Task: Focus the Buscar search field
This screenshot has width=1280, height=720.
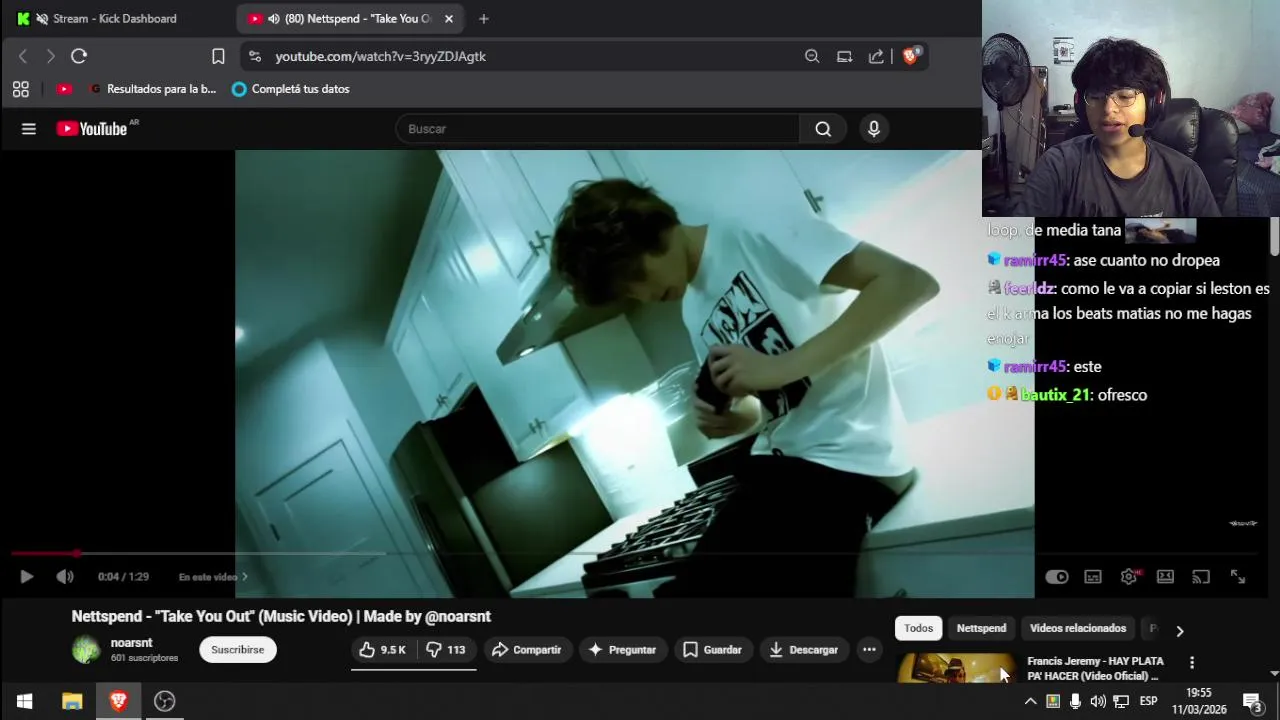Action: 598,129
